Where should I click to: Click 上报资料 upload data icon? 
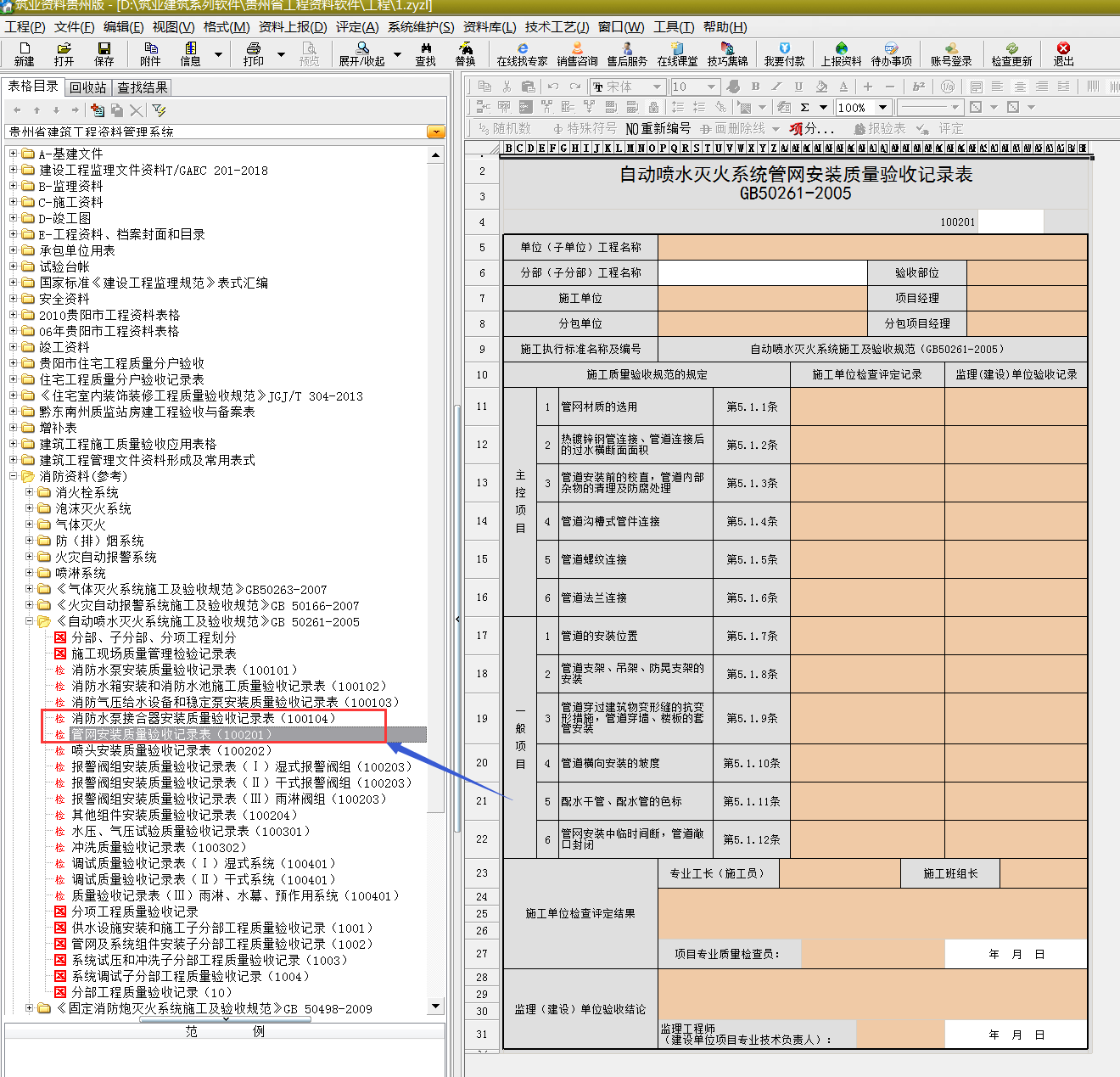click(841, 53)
